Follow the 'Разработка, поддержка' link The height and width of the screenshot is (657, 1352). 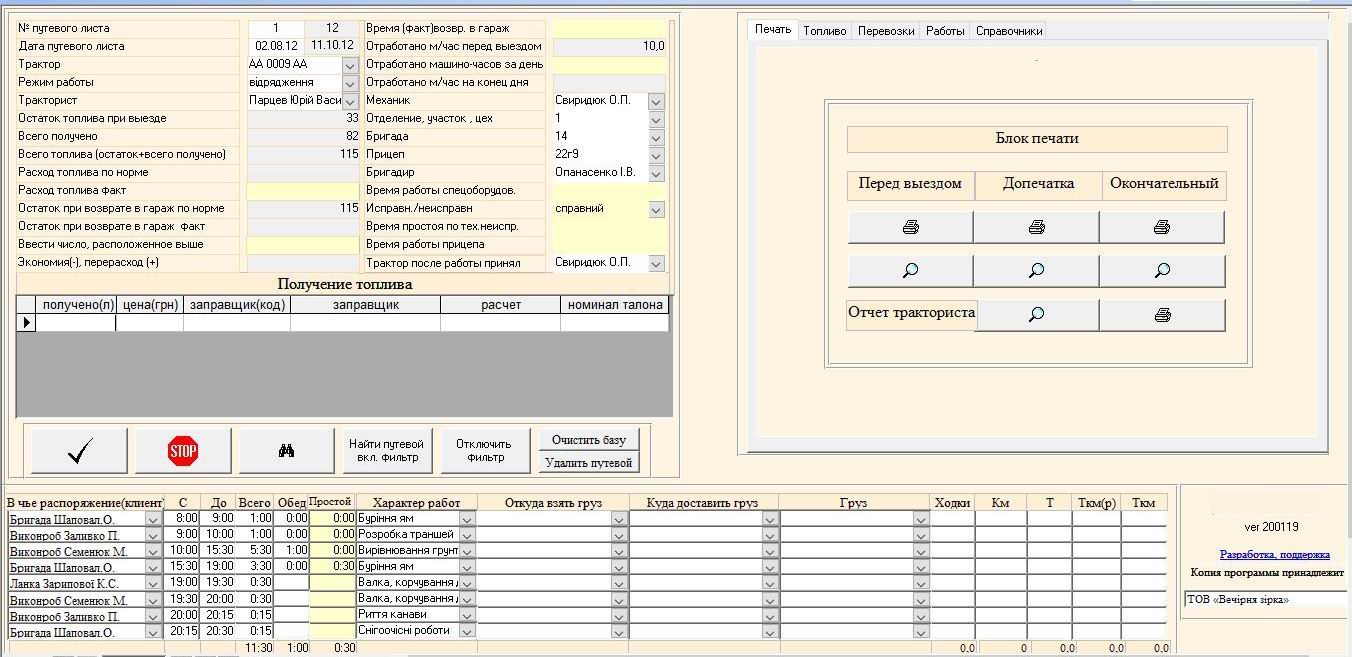click(x=1275, y=554)
